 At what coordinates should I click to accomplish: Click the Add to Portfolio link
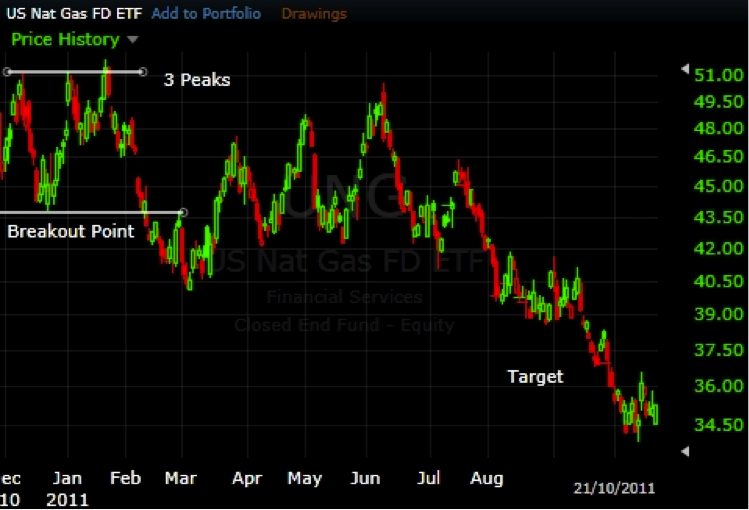pyautogui.click(x=206, y=14)
